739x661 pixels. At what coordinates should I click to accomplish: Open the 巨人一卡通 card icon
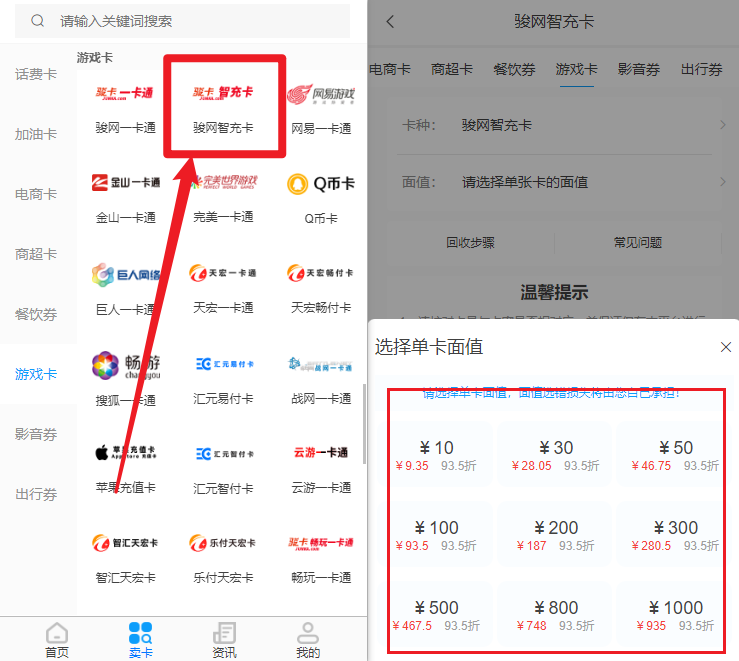(125, 275)
